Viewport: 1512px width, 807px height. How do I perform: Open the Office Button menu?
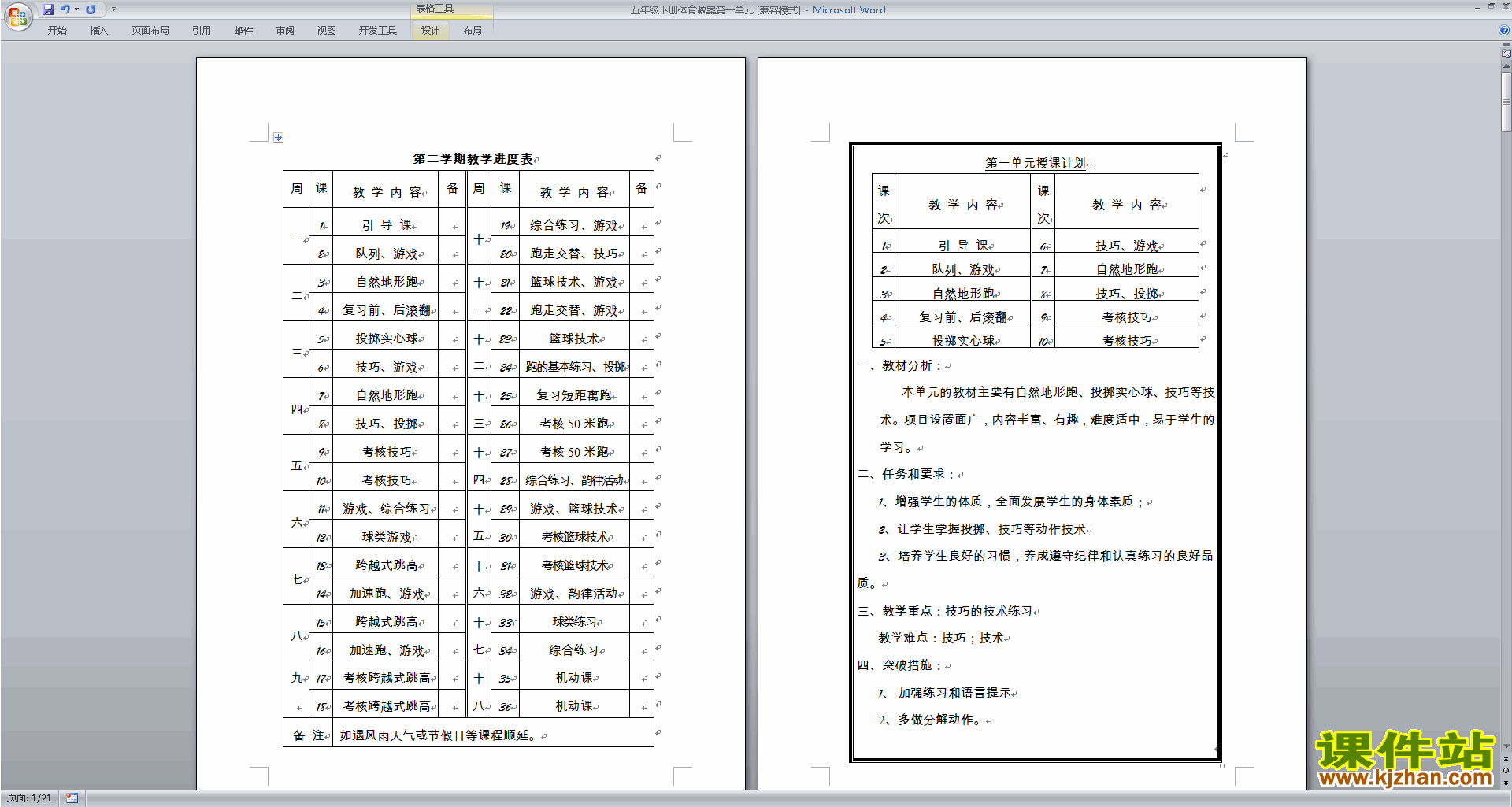click(17, 16)
